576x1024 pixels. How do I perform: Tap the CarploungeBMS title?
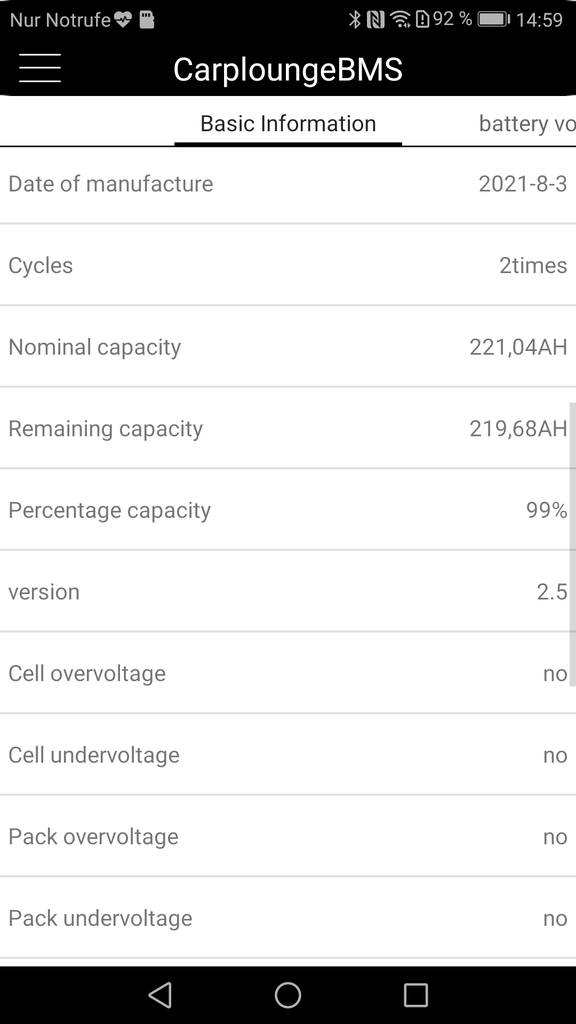[288, 69]
